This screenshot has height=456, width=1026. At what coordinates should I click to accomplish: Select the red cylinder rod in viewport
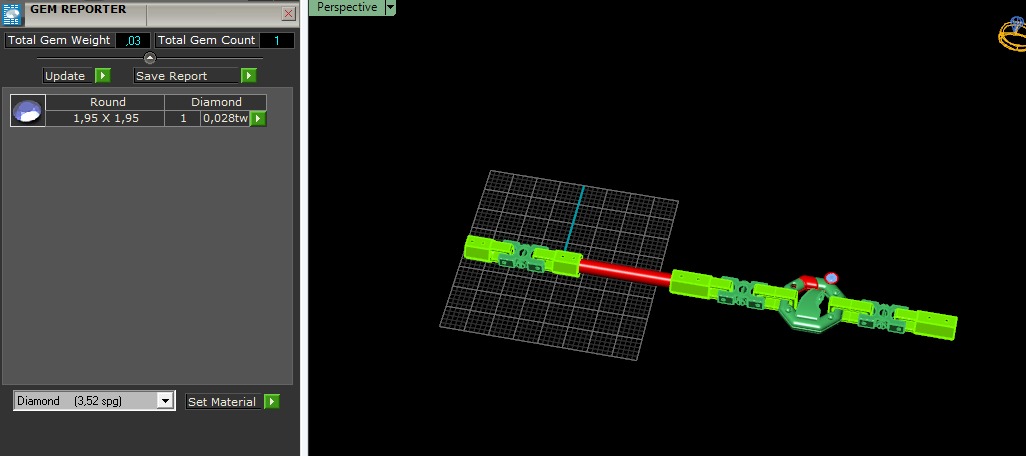[x=625, y=272]
